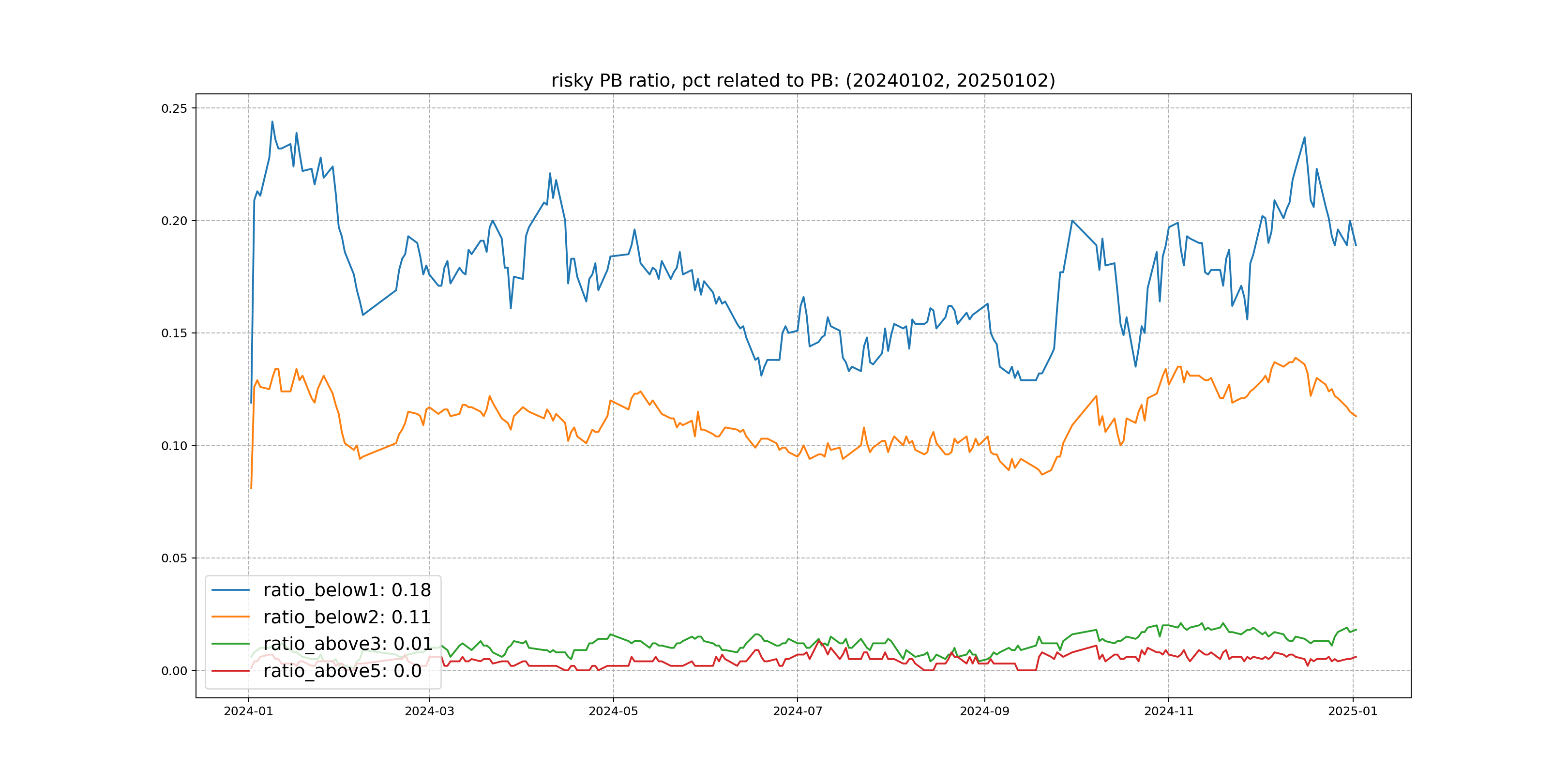Screen dimensions: 1568x784
Task: Click the 0.00 y-axis tick label
Action: click(x=174, y=671)
